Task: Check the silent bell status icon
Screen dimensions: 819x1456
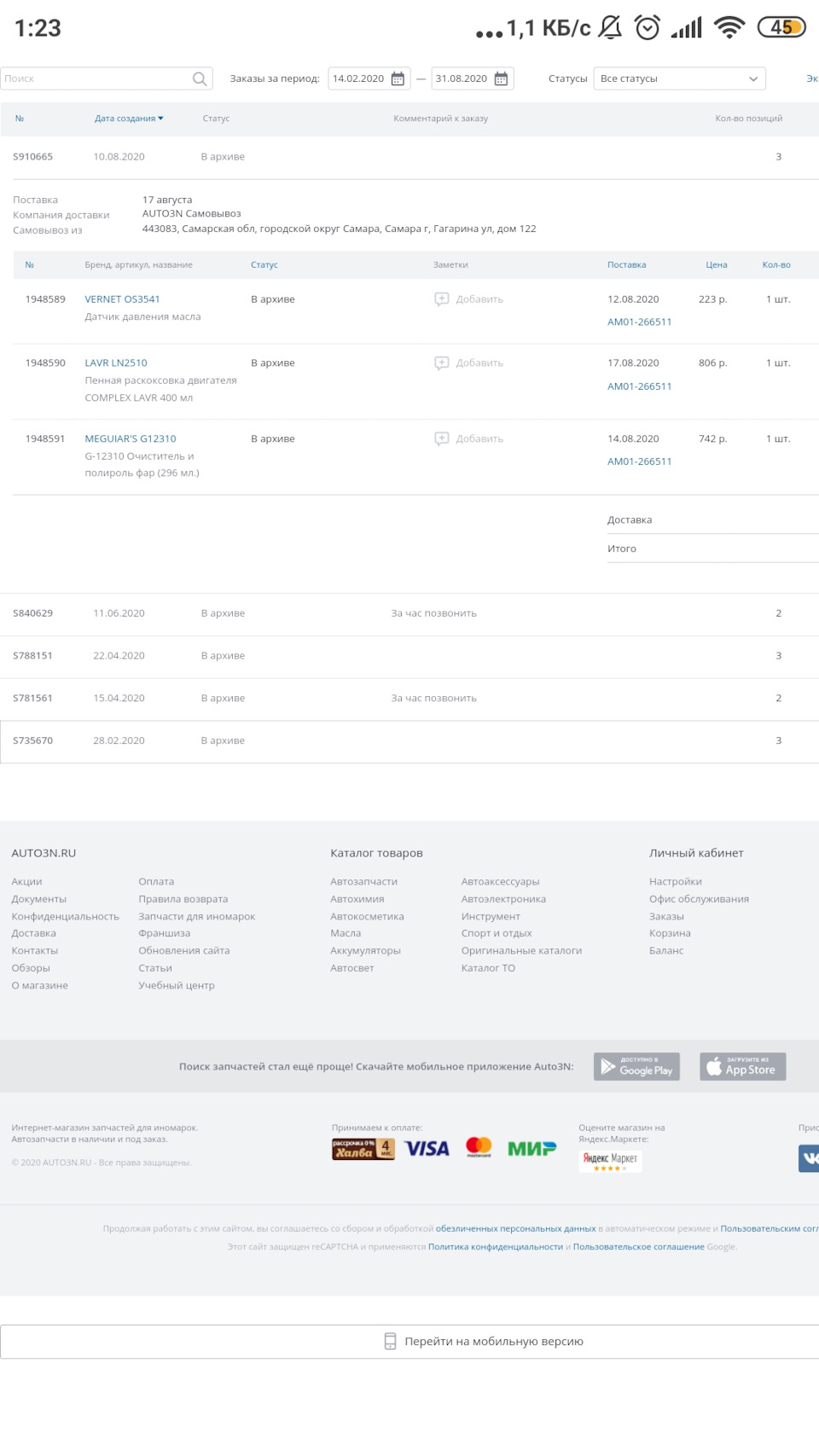Action: [x=610, y=28]
